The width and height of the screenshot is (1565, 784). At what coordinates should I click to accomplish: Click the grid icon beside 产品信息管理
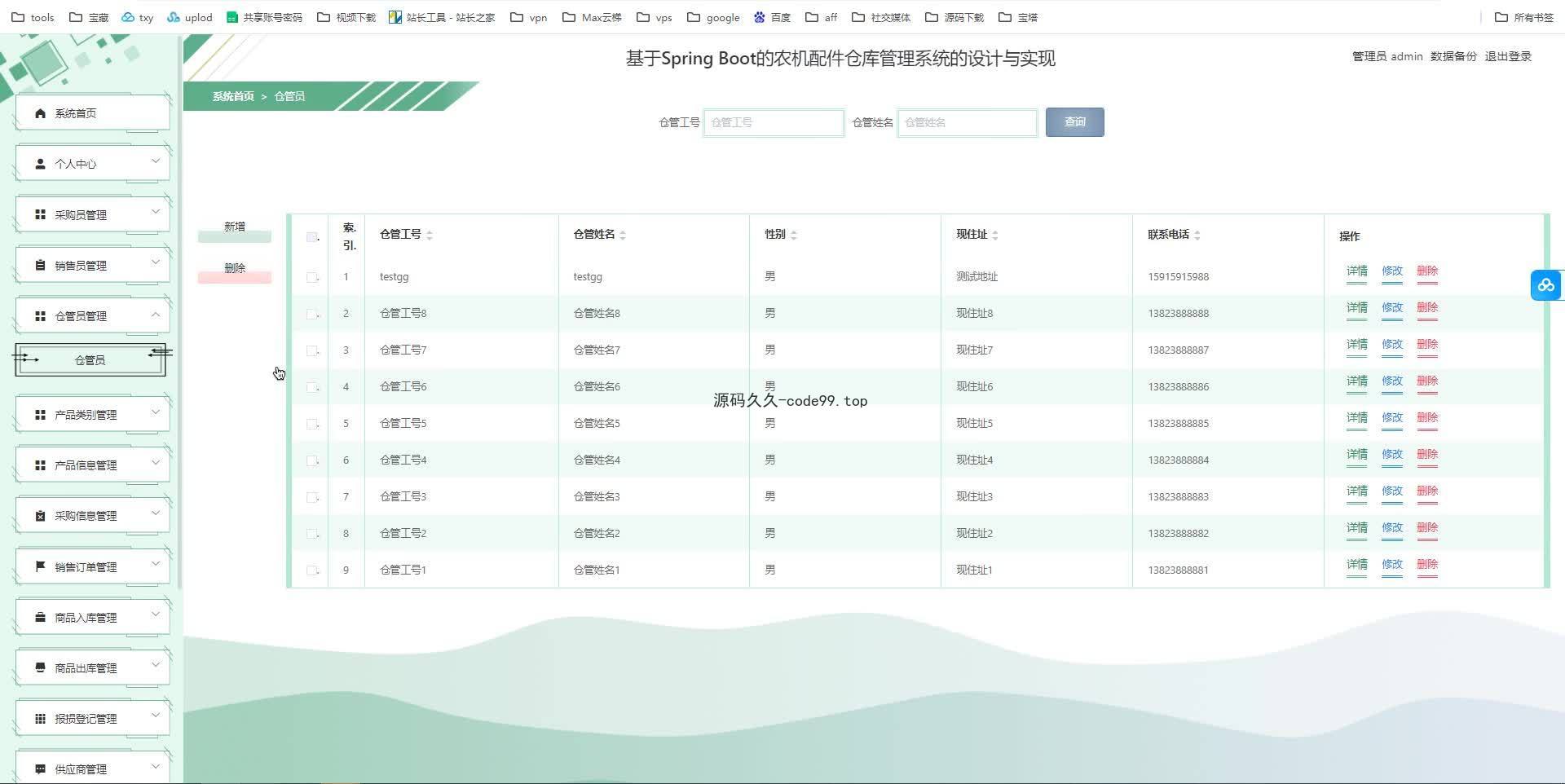click(x=40, y=465)
